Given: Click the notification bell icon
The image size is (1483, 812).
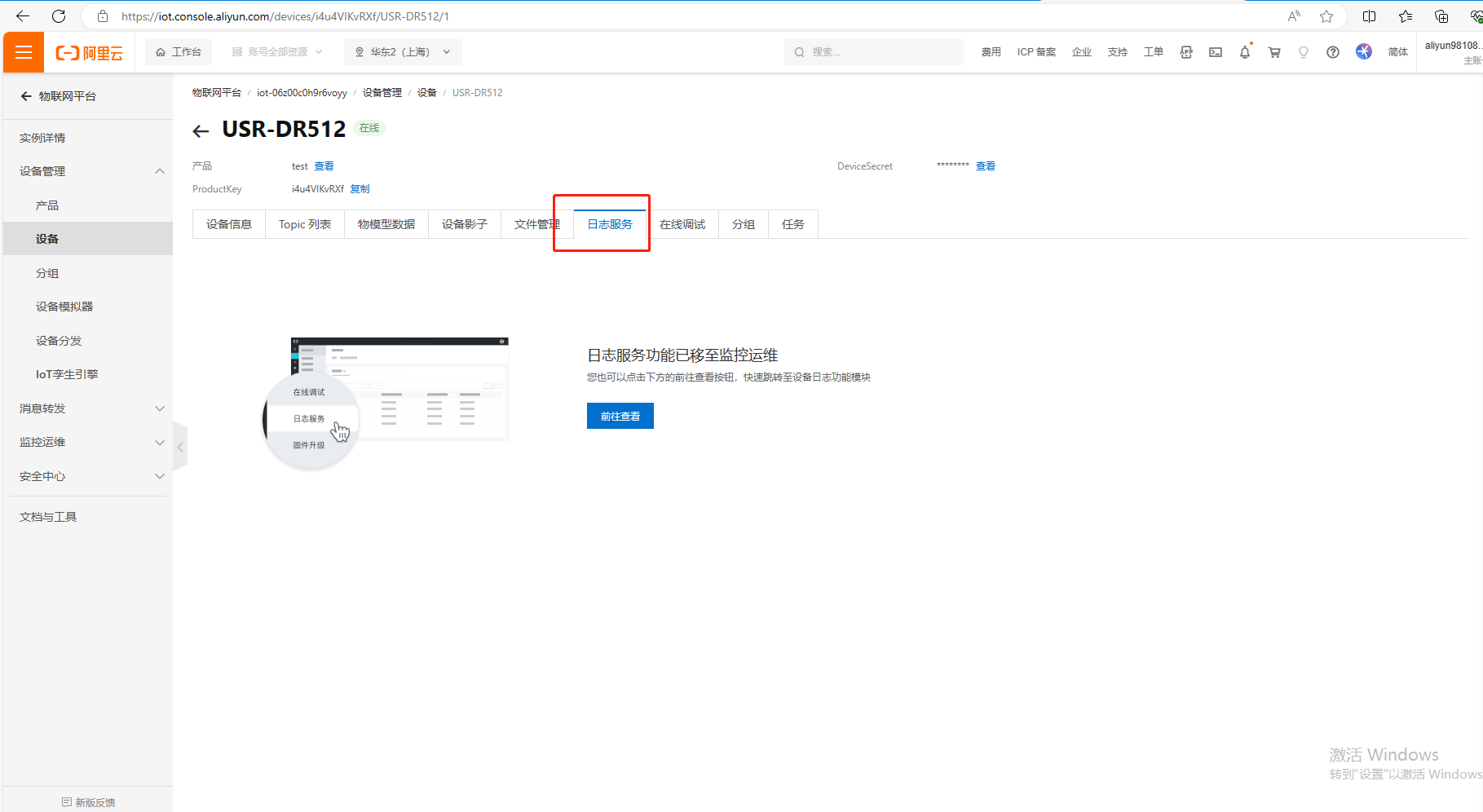Looking at the screenshot, I should 1244,52.
